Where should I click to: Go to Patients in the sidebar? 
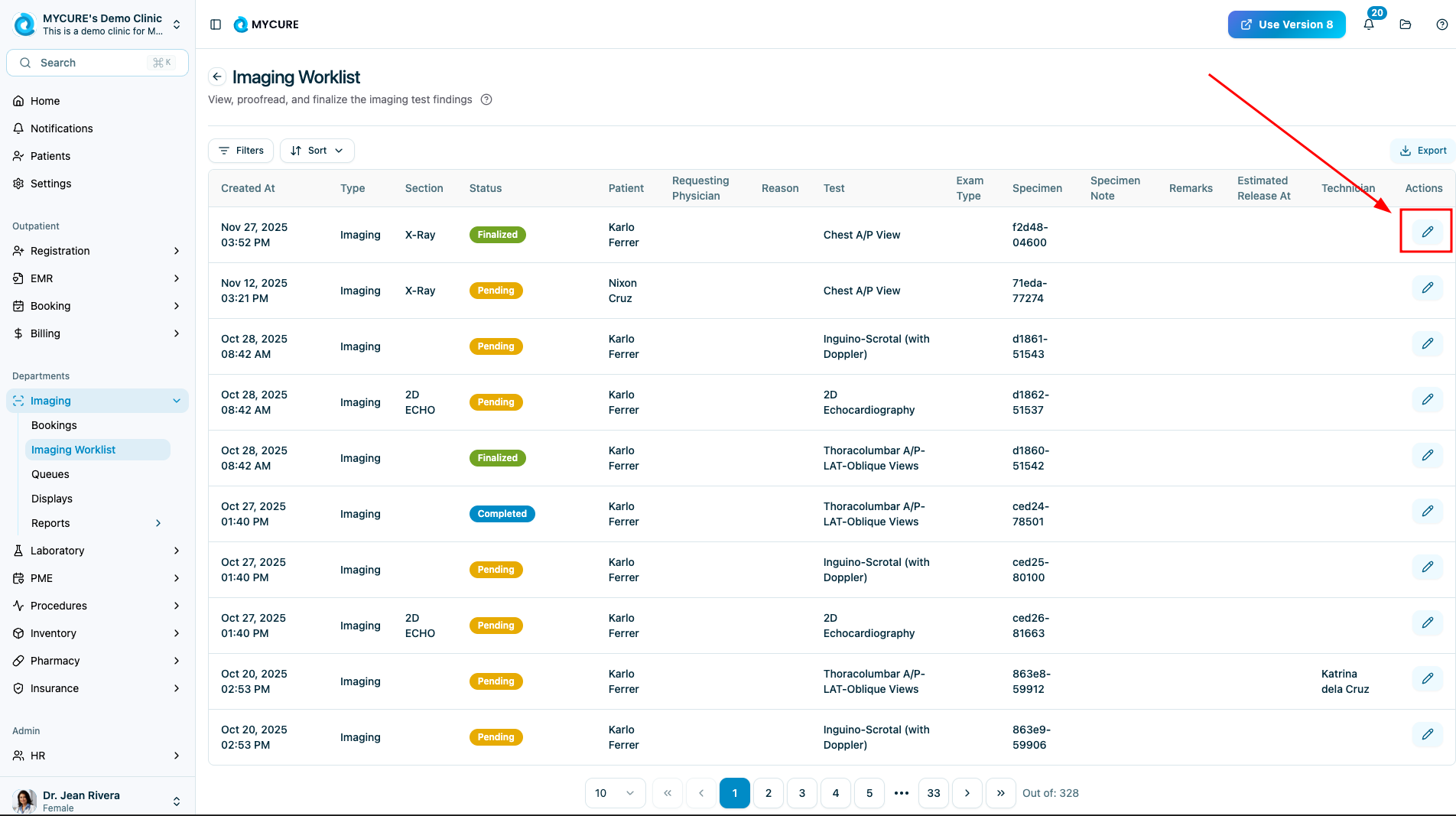coord(50,156)
